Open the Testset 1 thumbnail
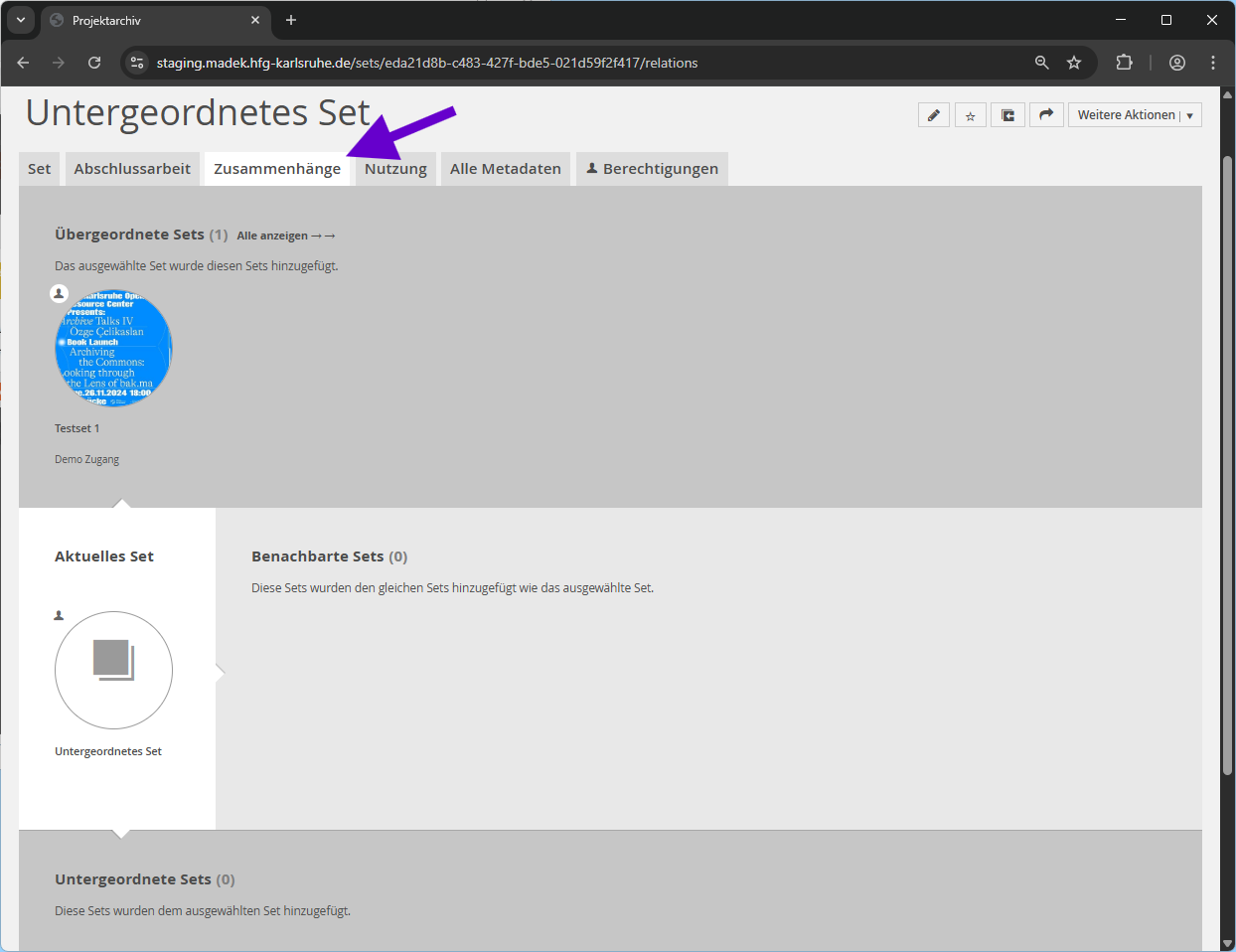Image resolution: width=1236 pixels, height=952 pixels. coord(113,348)
